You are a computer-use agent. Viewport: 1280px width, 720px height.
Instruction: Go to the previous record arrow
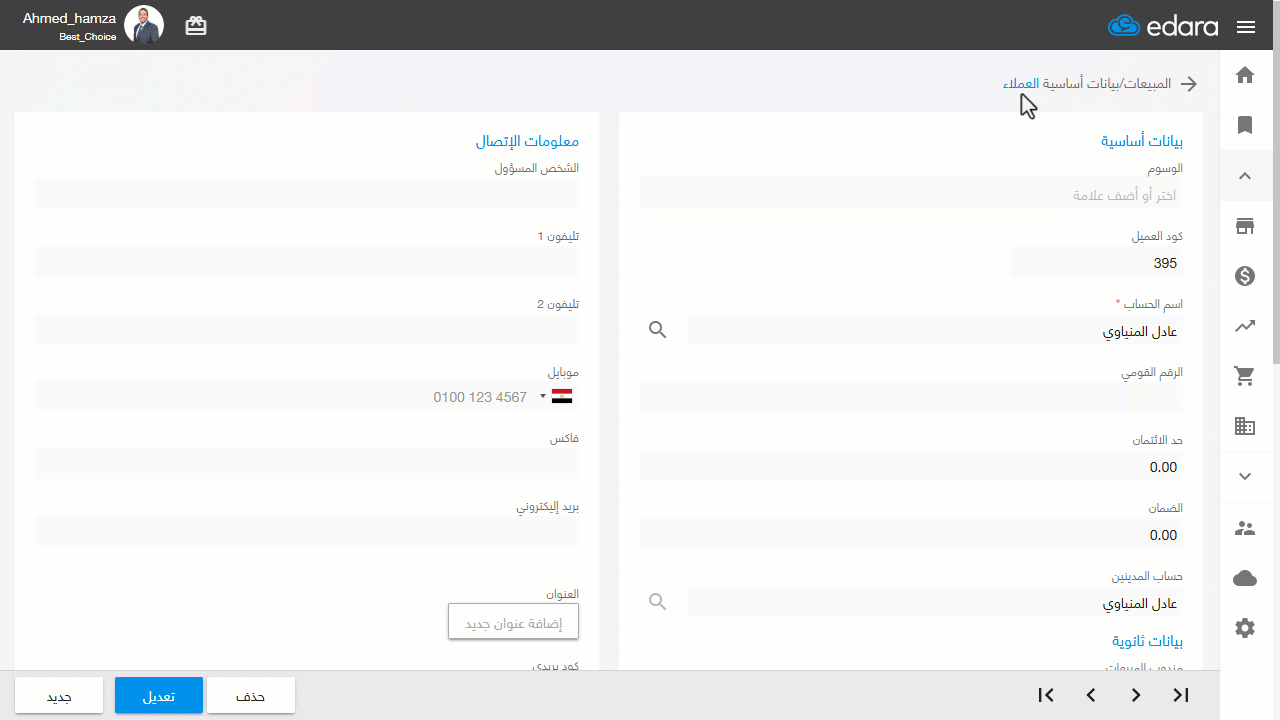pyautogui.click(x=1091, y=695)
